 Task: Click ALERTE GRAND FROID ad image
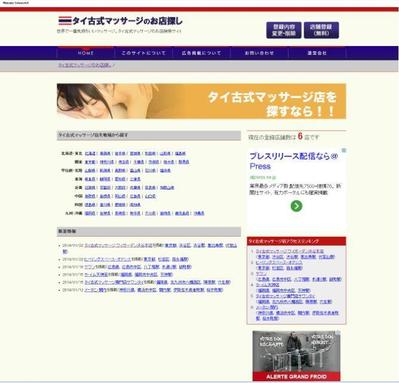[296, 356]
